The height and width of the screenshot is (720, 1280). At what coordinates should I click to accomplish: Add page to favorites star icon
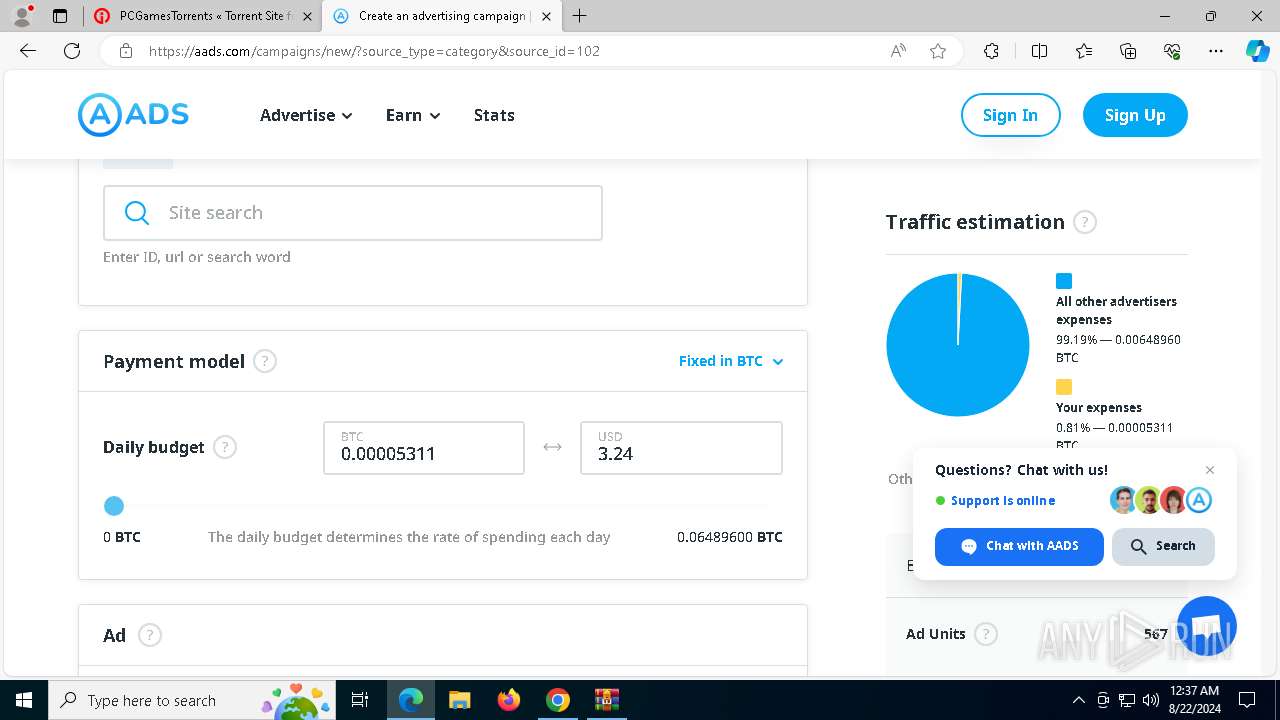938,51
